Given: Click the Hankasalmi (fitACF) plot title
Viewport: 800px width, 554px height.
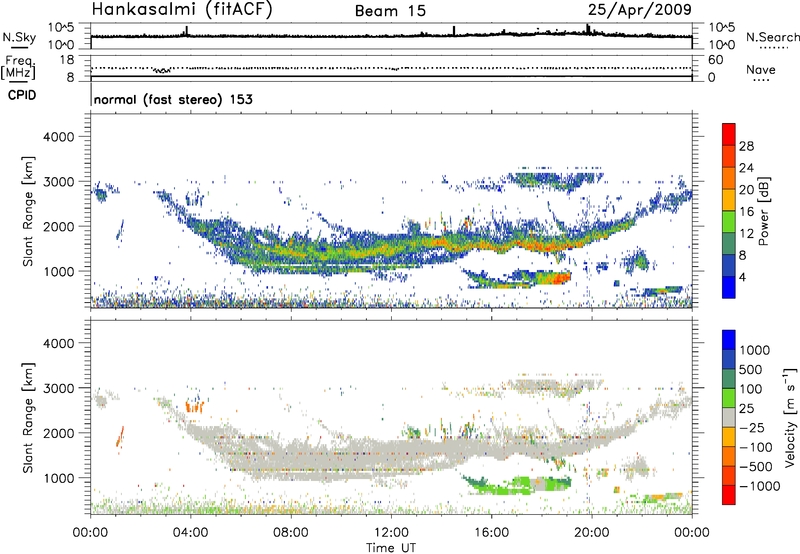Looking at the screenshot, I should coord(182,9).
